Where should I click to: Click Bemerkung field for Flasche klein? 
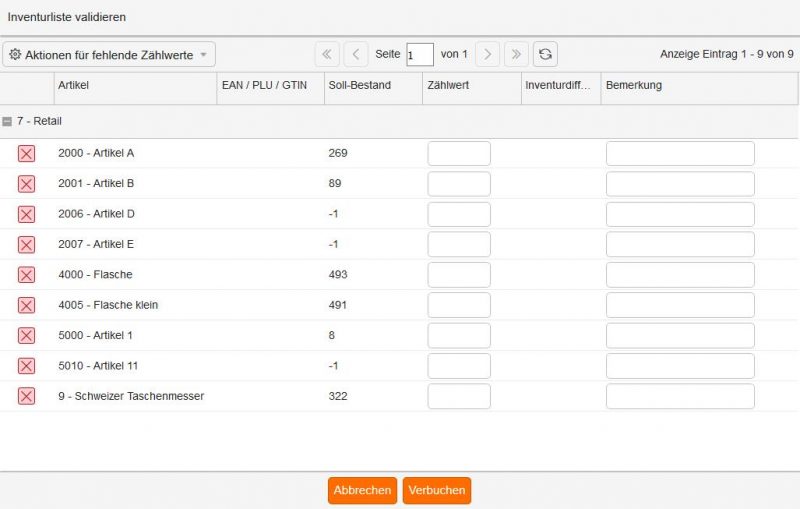pos(680,305)
